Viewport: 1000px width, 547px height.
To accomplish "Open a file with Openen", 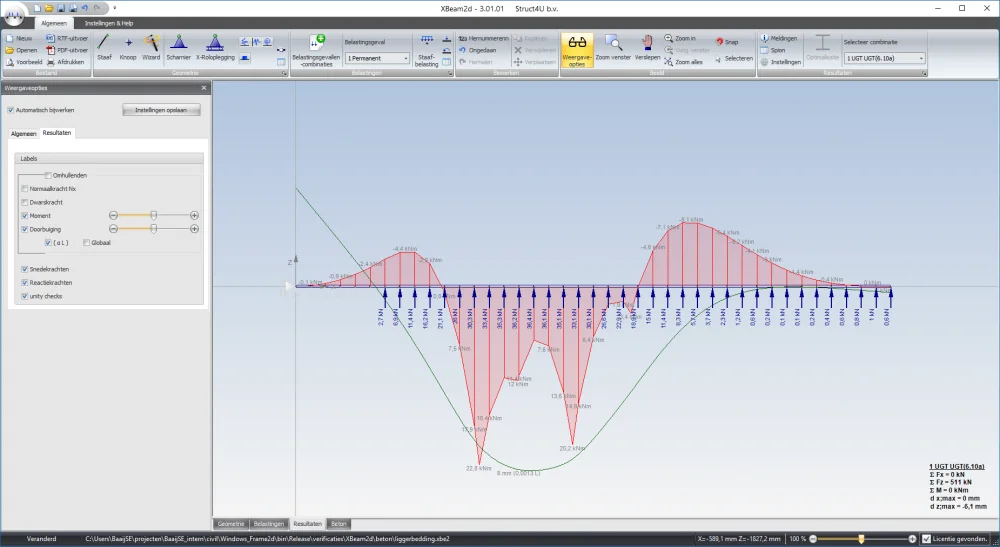I will pyautogui.click(x=21, y=50).
